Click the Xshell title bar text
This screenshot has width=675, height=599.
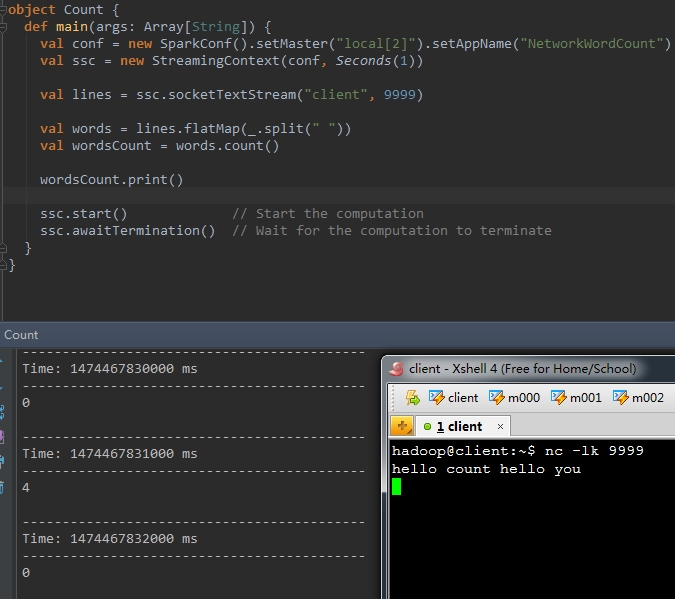click(x=522, y=369)
